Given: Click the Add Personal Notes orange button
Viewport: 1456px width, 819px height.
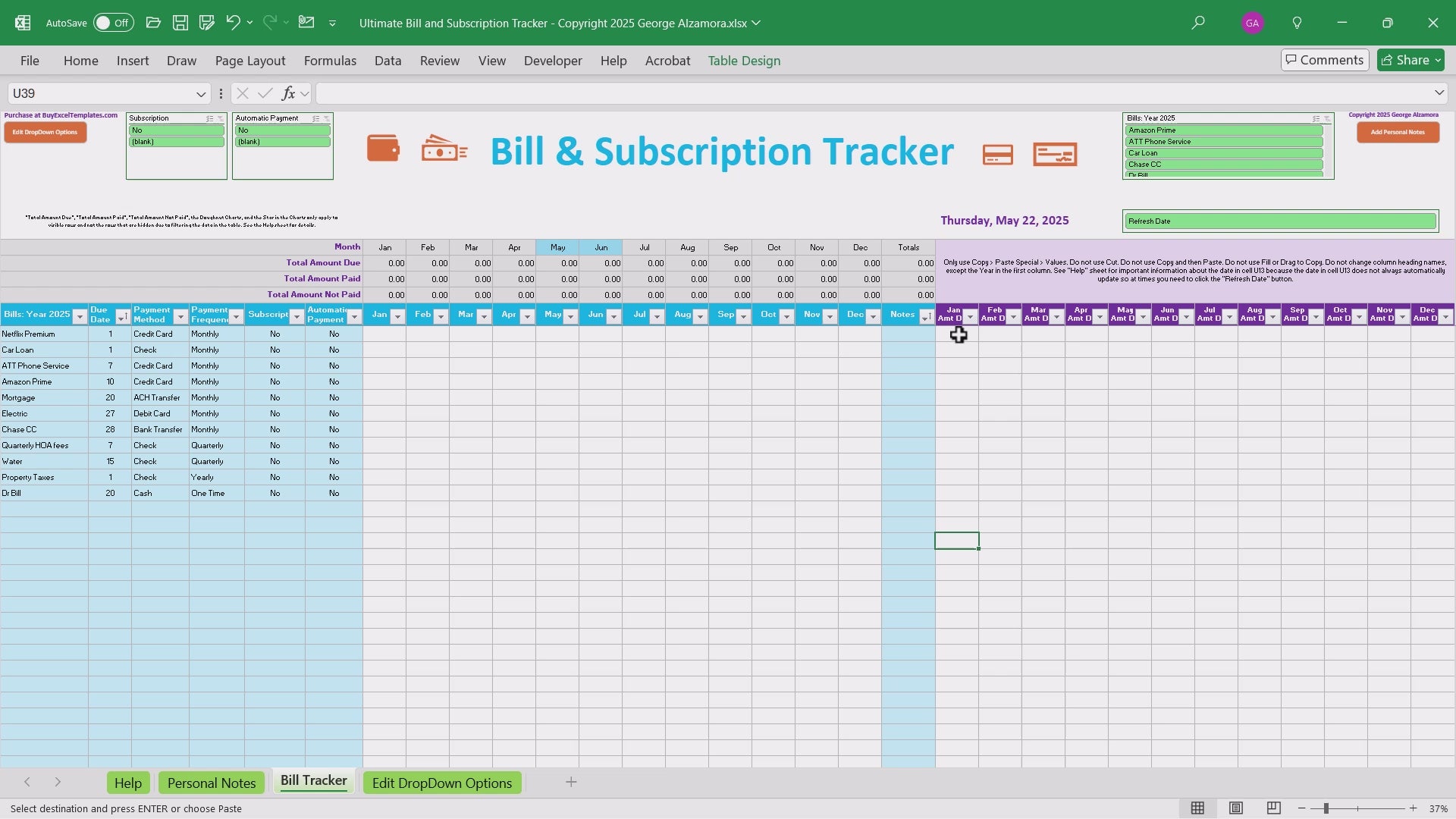Looking at the screenshot, I should tap(1398, 132).
